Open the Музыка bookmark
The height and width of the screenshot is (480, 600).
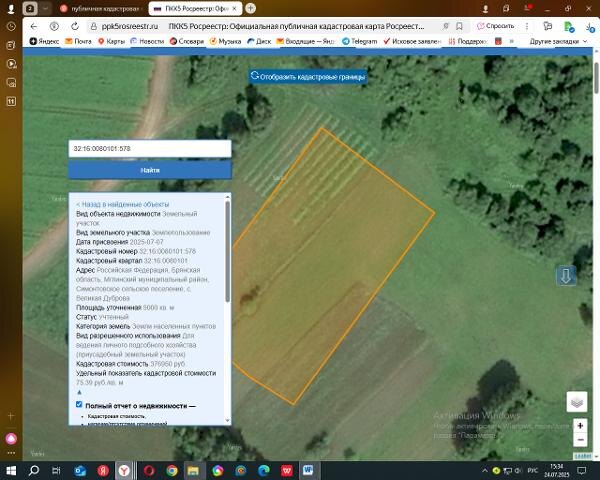[x=225, y=41]
